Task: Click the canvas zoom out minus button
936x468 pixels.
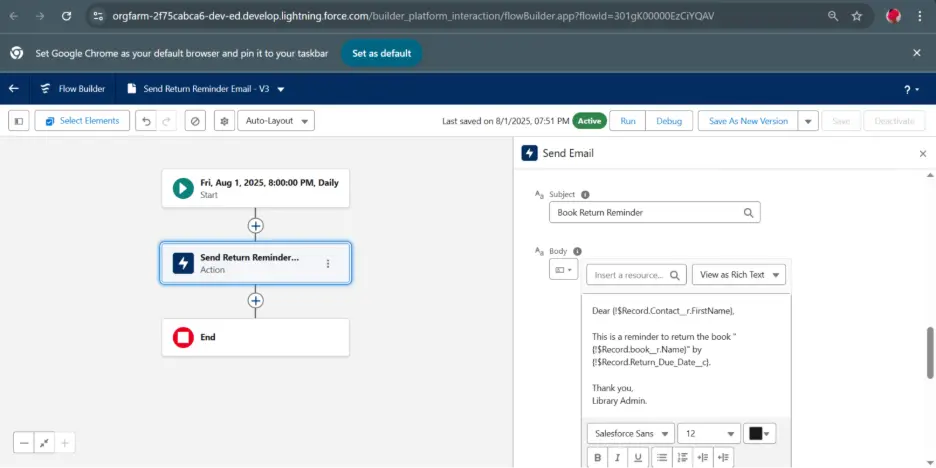Action: (25, 443)
